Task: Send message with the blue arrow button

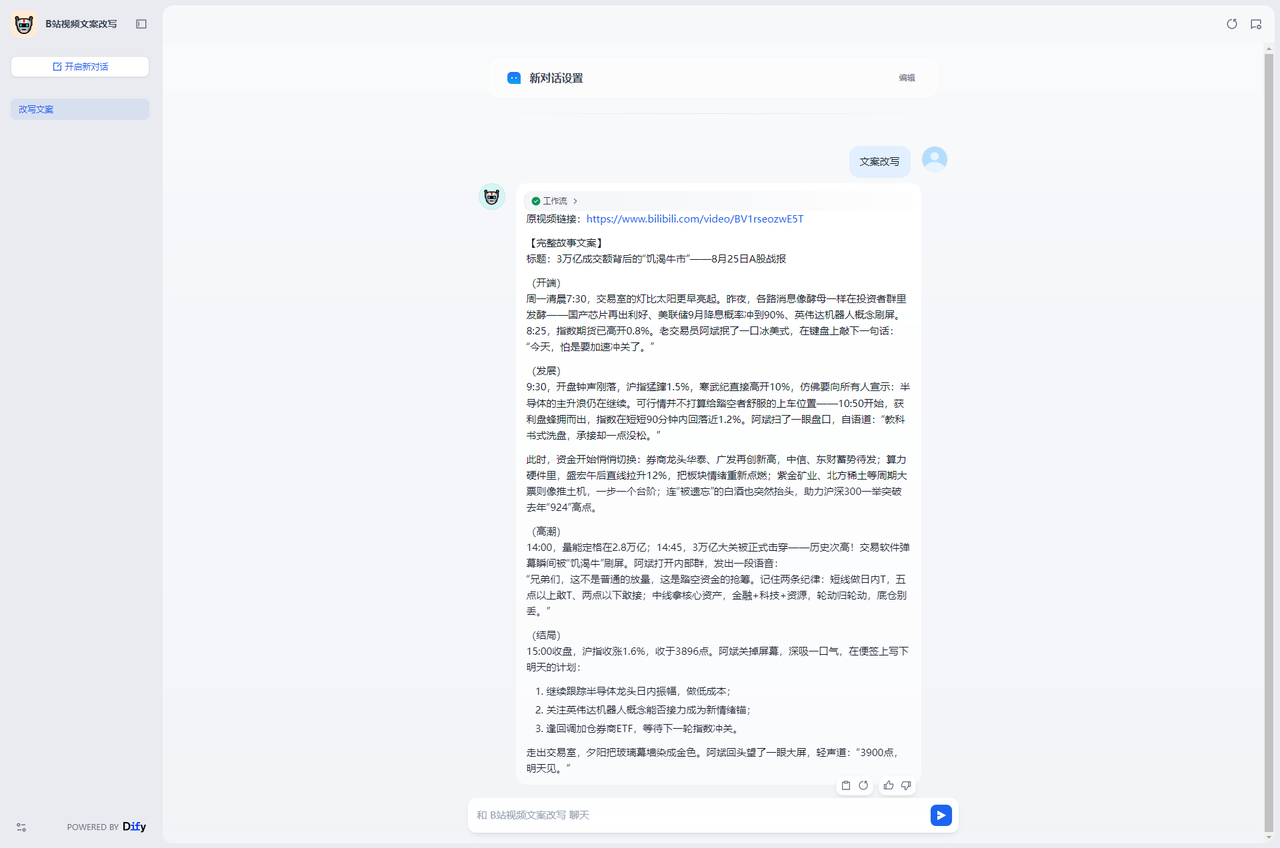Action: (941, 815)
